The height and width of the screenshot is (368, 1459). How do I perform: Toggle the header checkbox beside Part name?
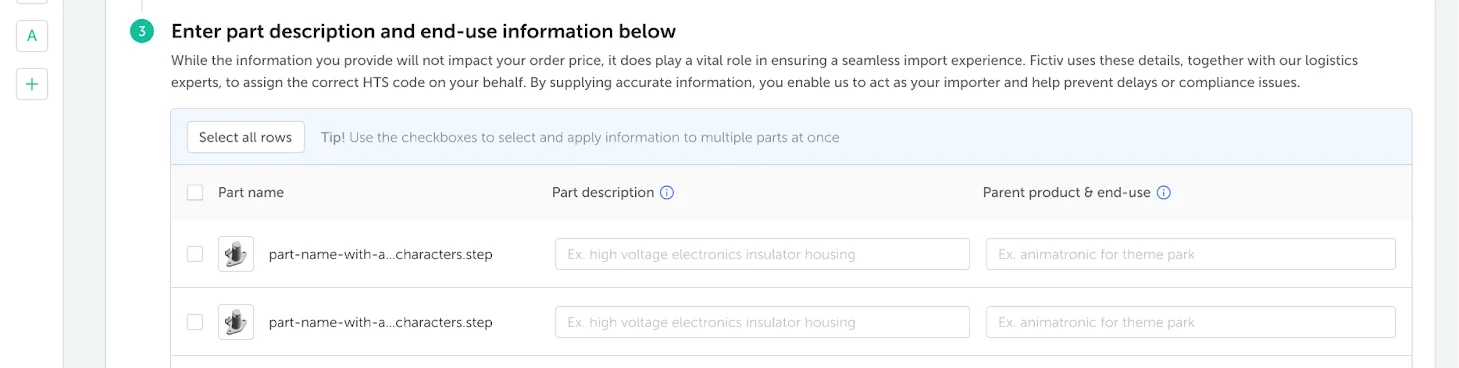click(195, 192)
